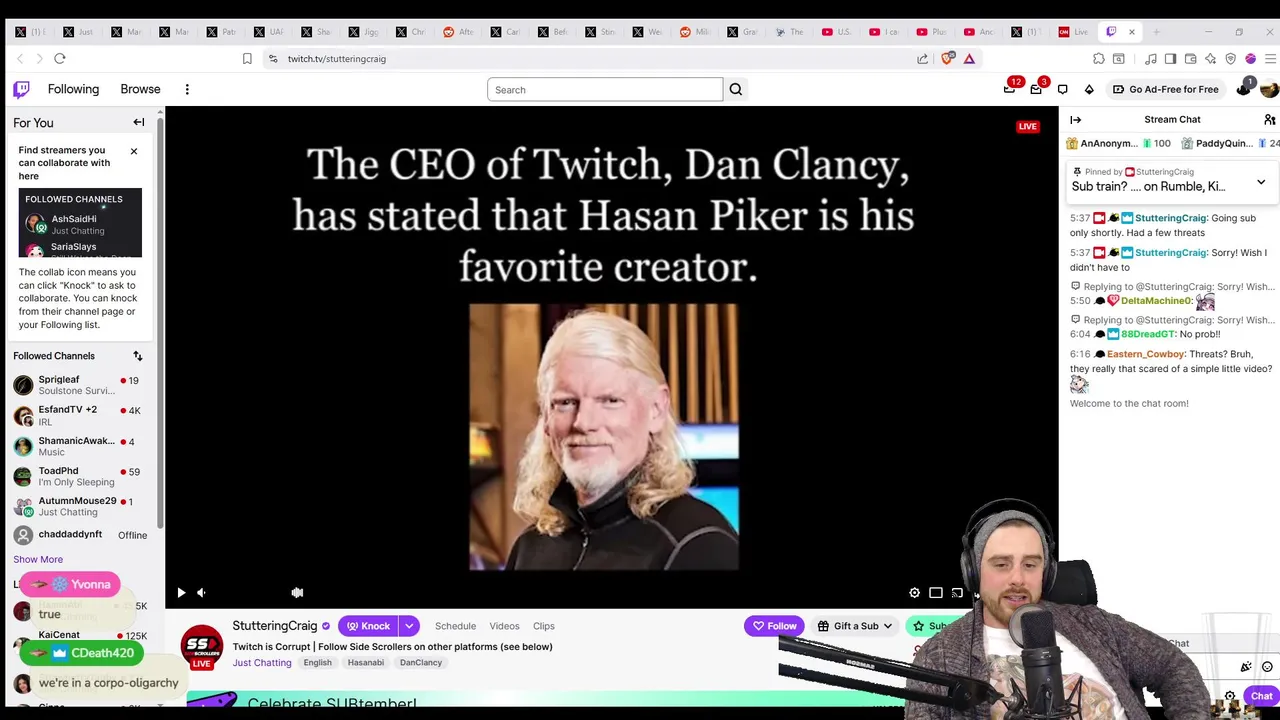Open the Brave Wallet icon
Viewport: 1280px width, 720px height.
click(x=1190, y=59)
